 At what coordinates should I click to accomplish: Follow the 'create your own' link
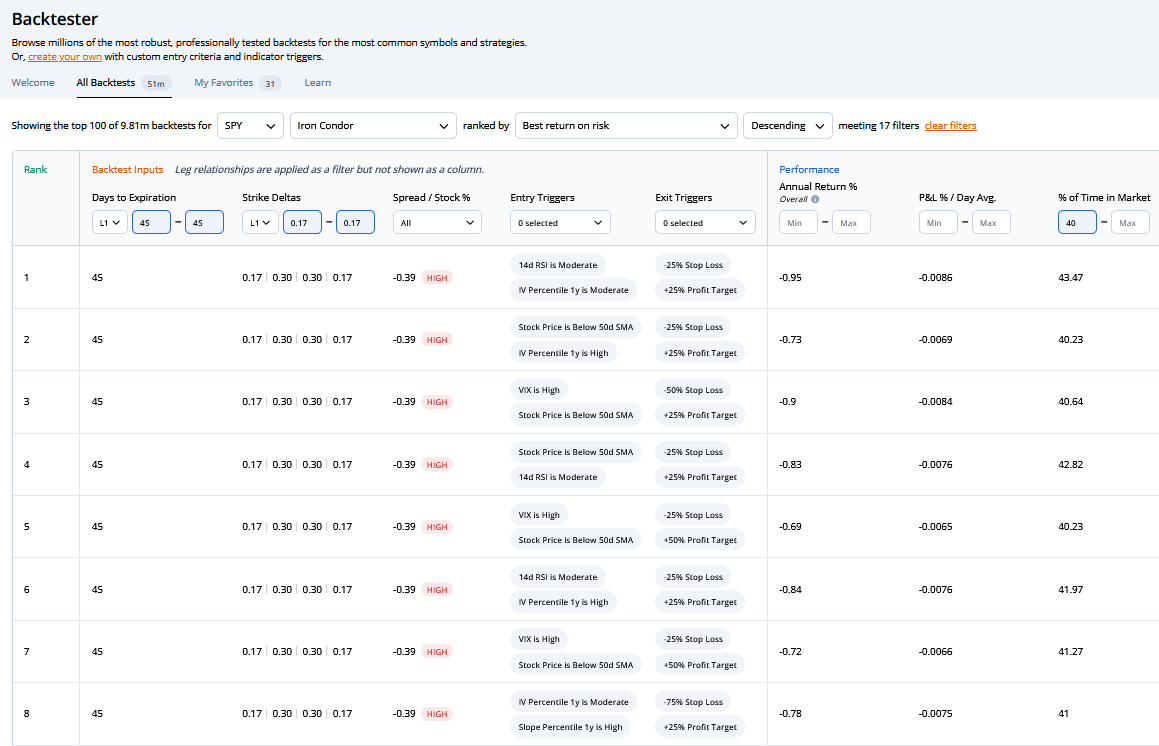(65, 57)
